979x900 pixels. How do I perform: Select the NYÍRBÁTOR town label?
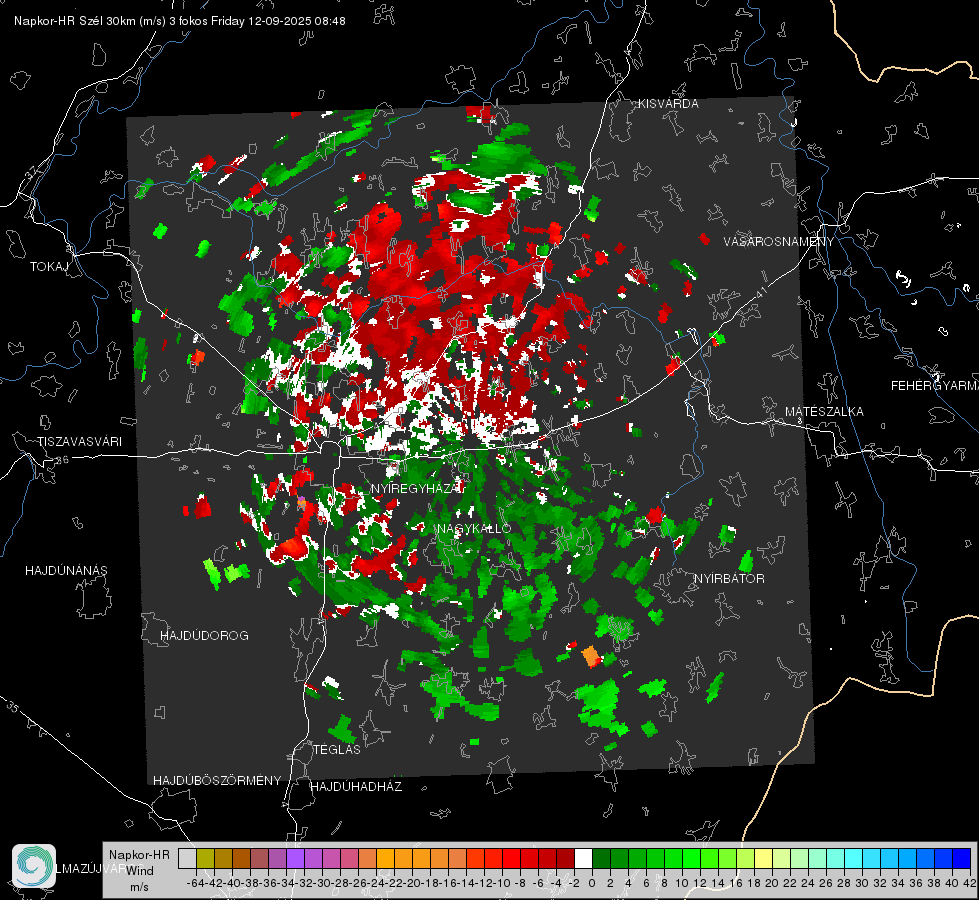729,579
